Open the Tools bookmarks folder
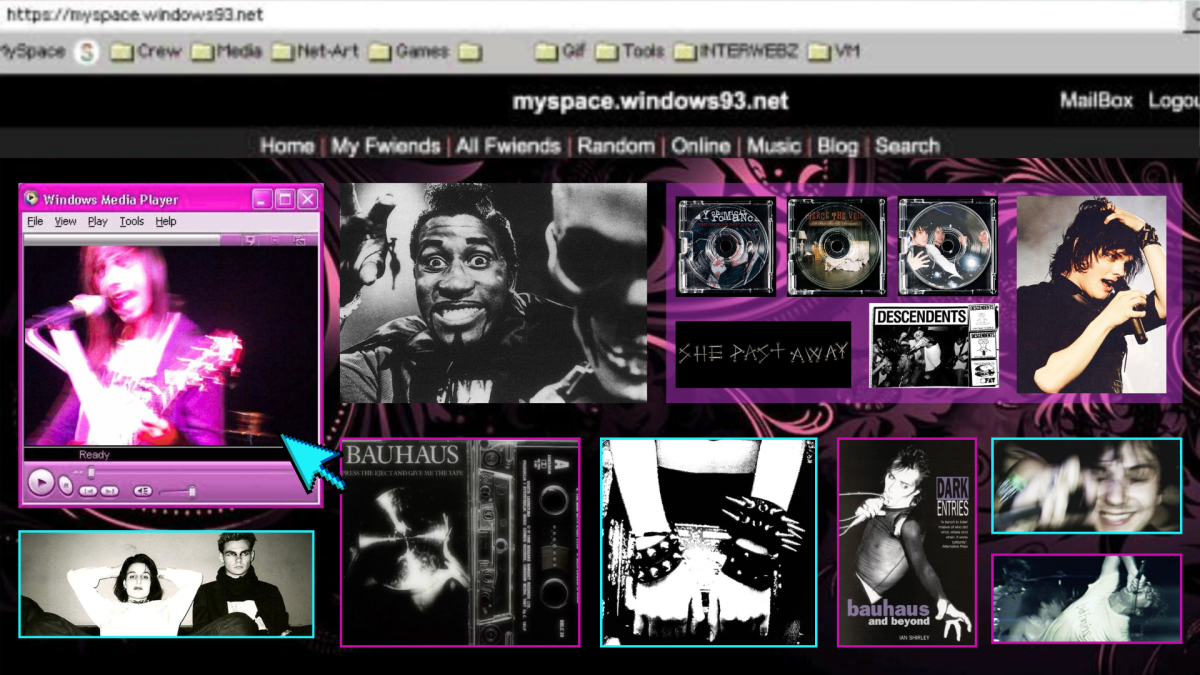The image size is (1200, 675). [x=630, y=51]
